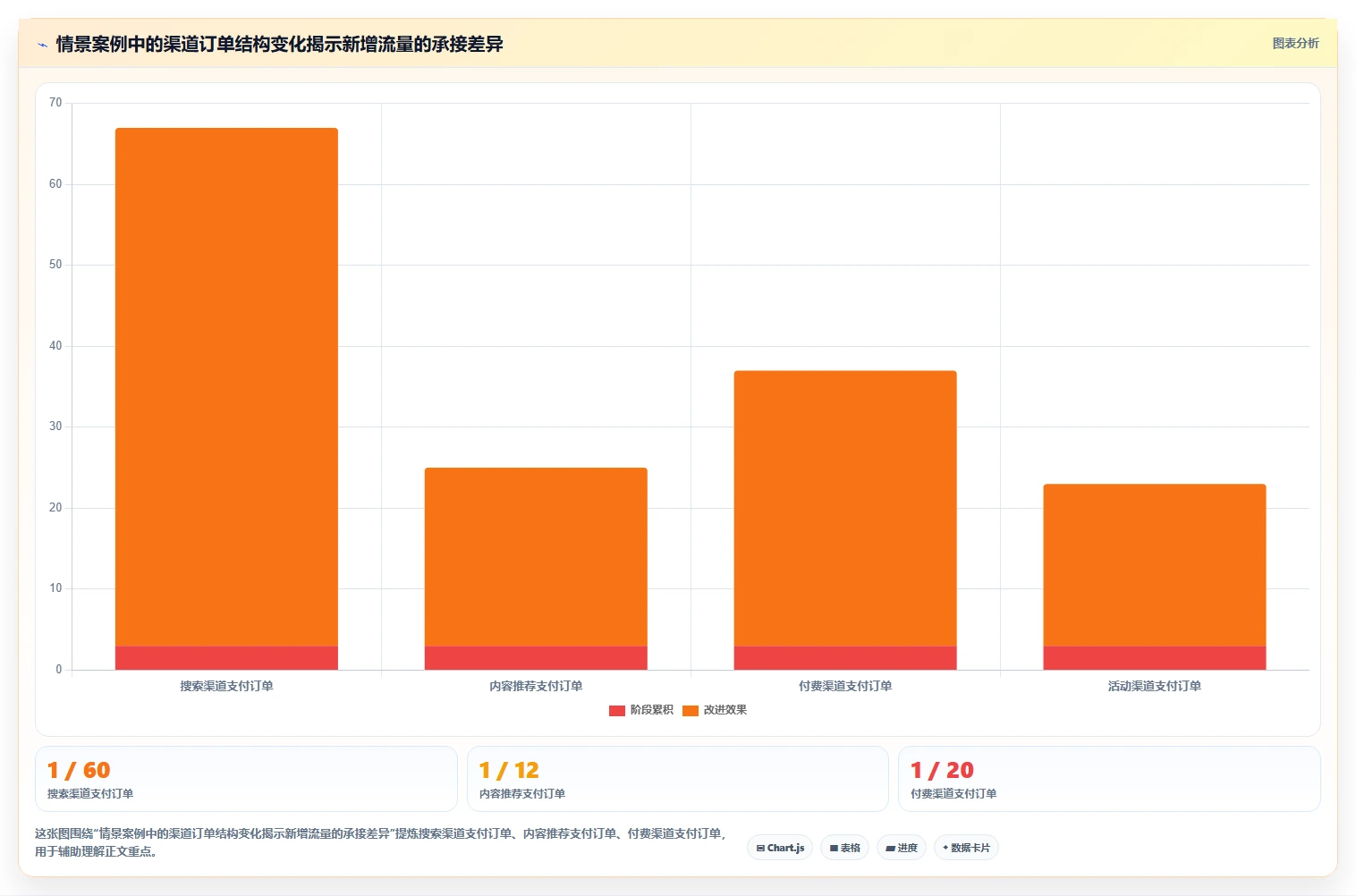Click the 数据卡片 tag pill
1356x896 pixels.
pos(966,848)
